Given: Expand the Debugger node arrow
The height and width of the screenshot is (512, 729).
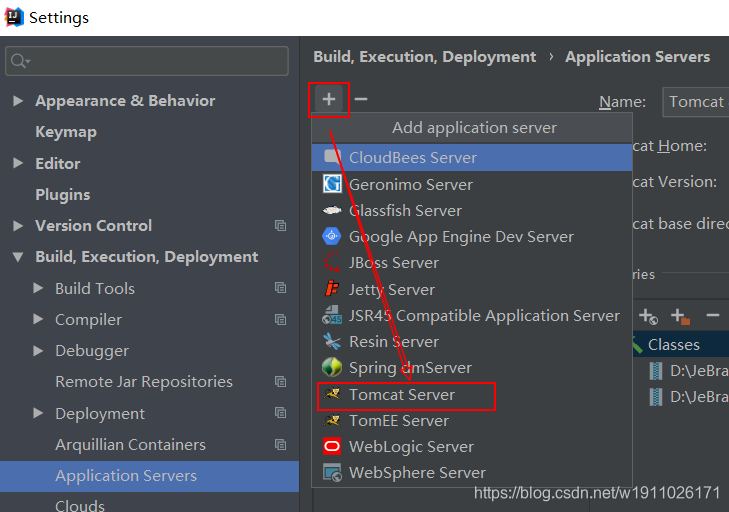Looking at the screenshot, I should tap(38, 350).
